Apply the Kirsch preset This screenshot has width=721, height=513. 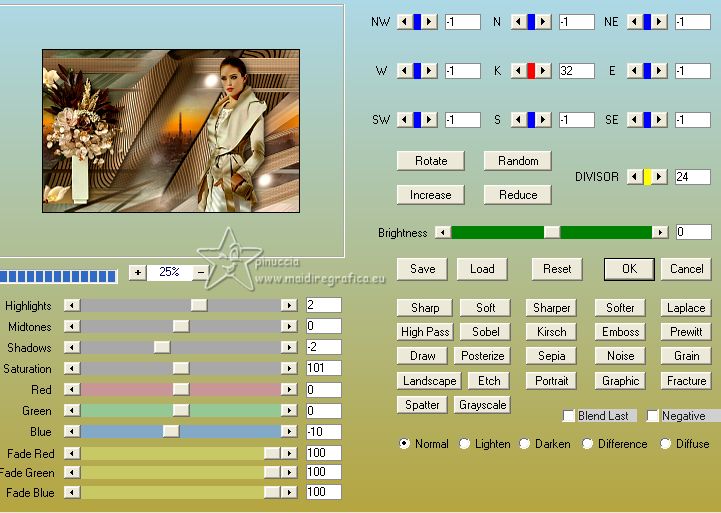click(551, 332)
